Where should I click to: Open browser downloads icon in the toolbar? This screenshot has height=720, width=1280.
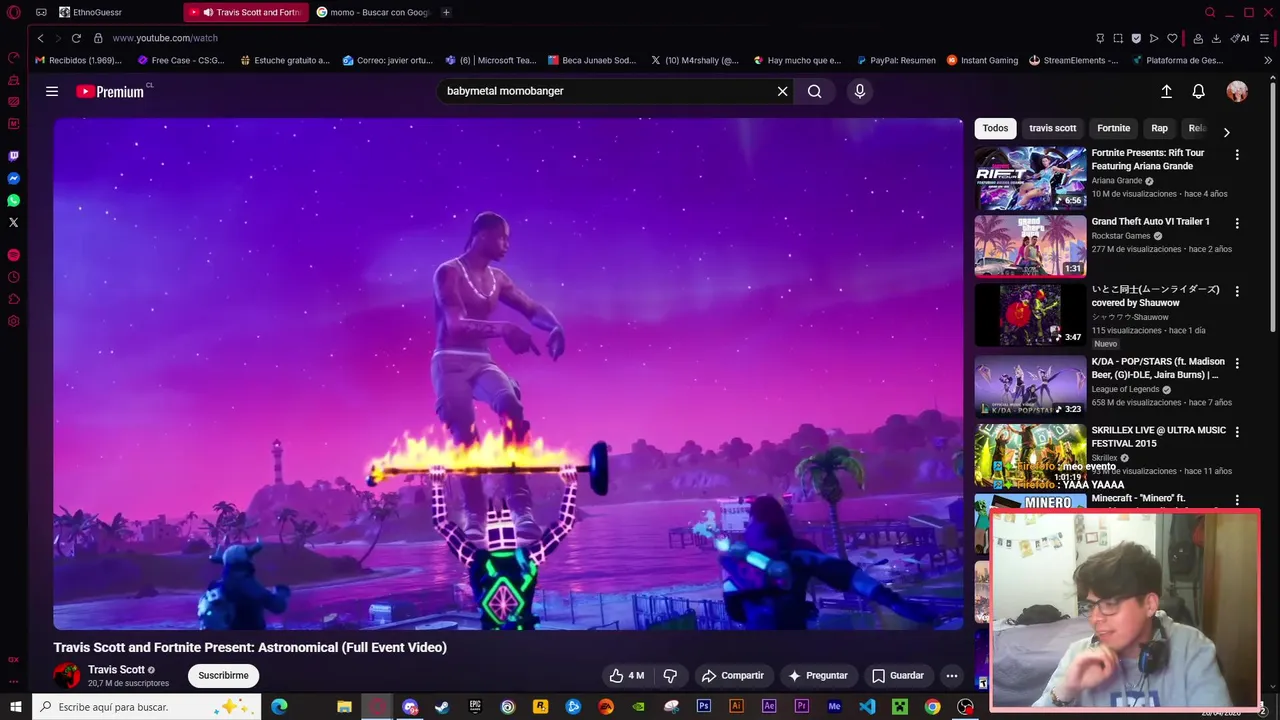coord(1216,38)
